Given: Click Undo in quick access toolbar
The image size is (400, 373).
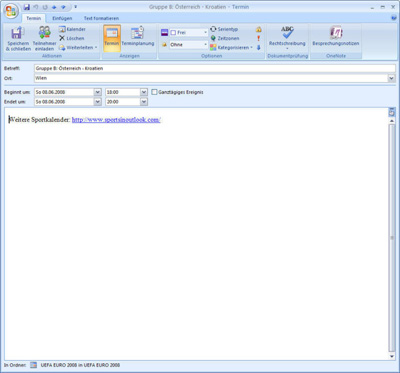Looking at the screenshot, I should point(36,7).
